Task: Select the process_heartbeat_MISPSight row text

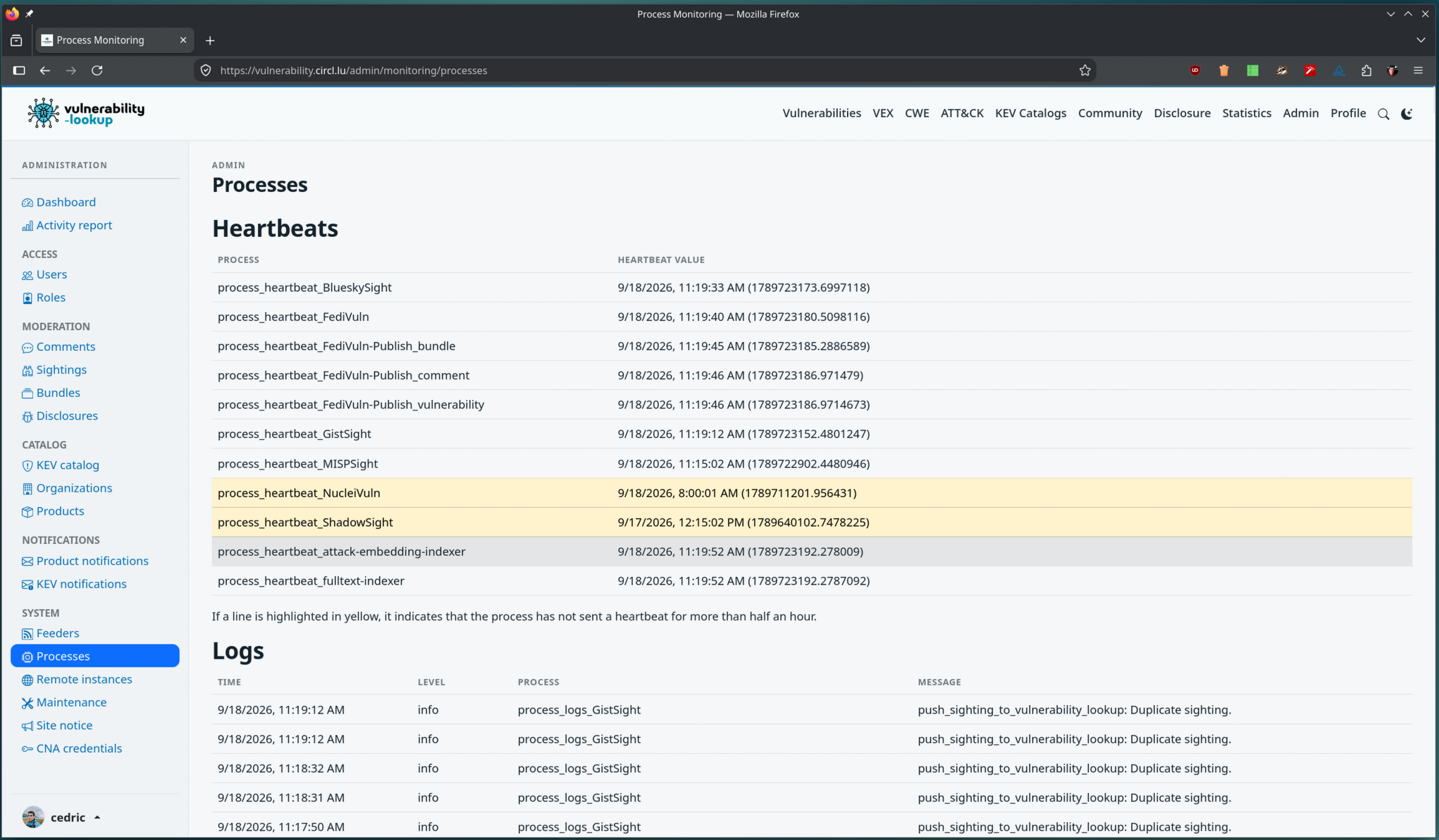Action: click(x=297, y=464)
